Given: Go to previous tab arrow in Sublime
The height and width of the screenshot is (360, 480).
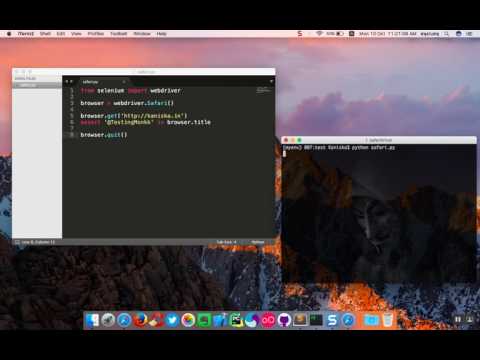Looking at the screenshot, I should point(67,81).
